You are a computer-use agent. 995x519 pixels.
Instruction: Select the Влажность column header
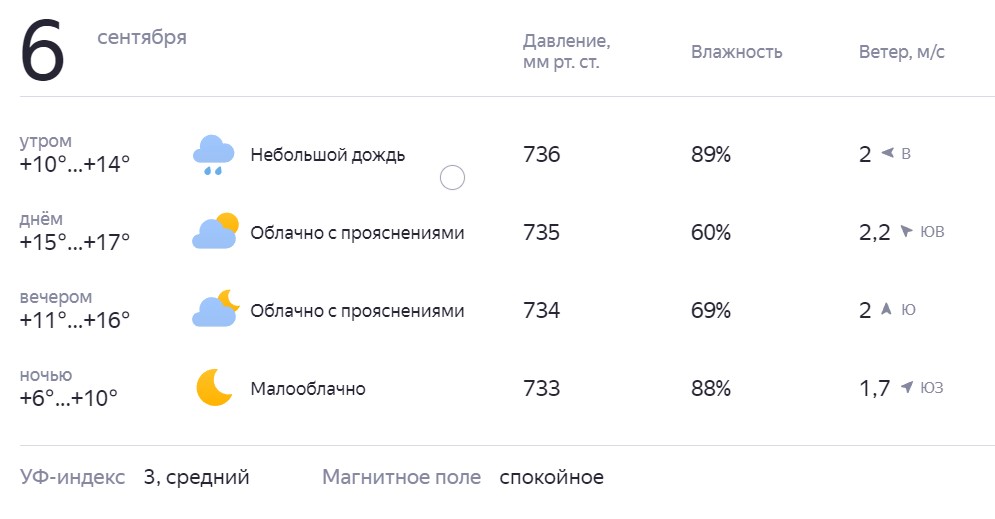tap(737, 51)
